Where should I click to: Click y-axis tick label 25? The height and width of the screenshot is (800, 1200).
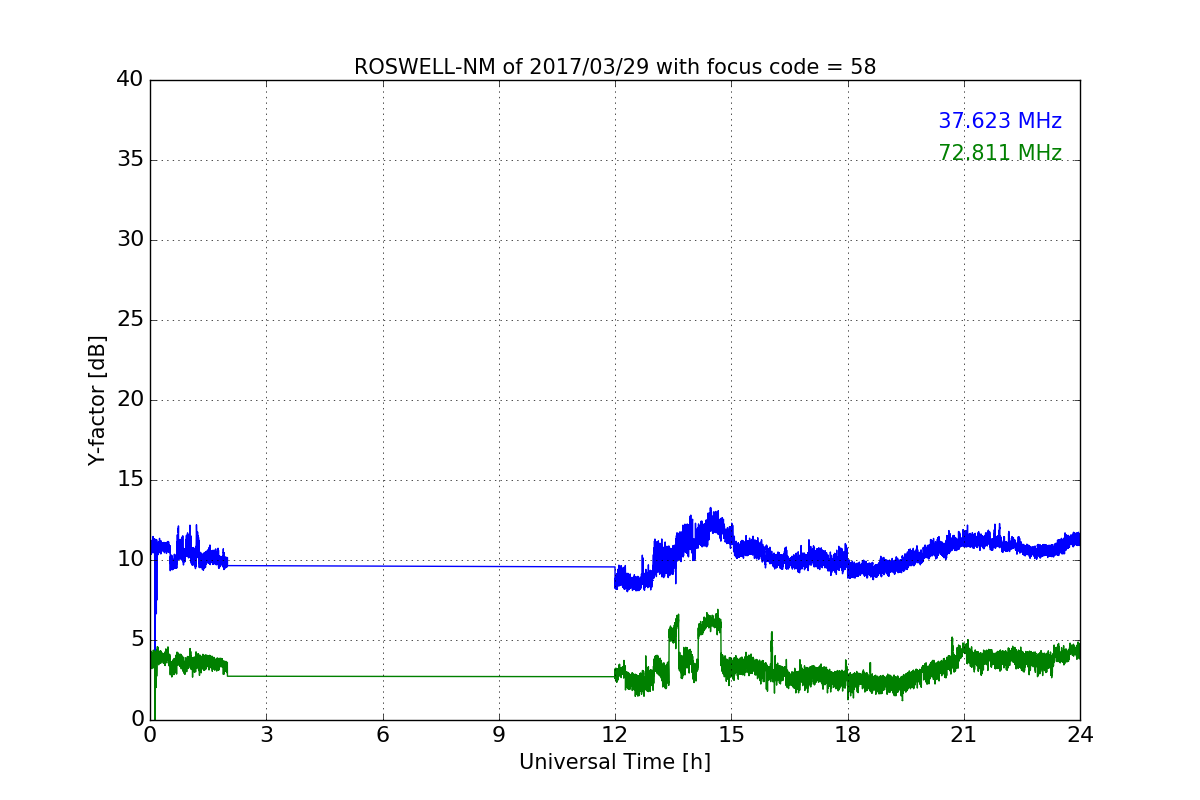tap(130, 320)
